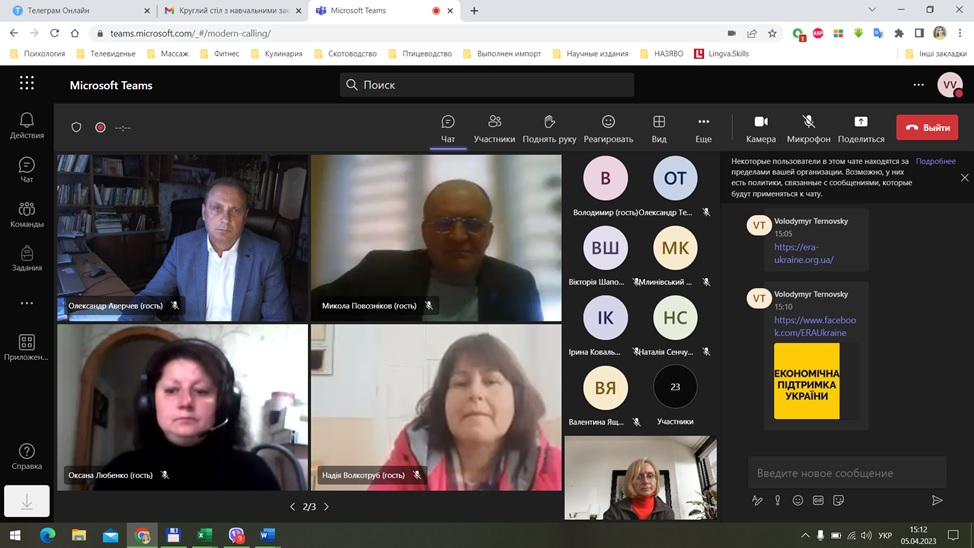Open the Еще more actions menu
This screenshot has height=548, width=974.
pos(703,129)
